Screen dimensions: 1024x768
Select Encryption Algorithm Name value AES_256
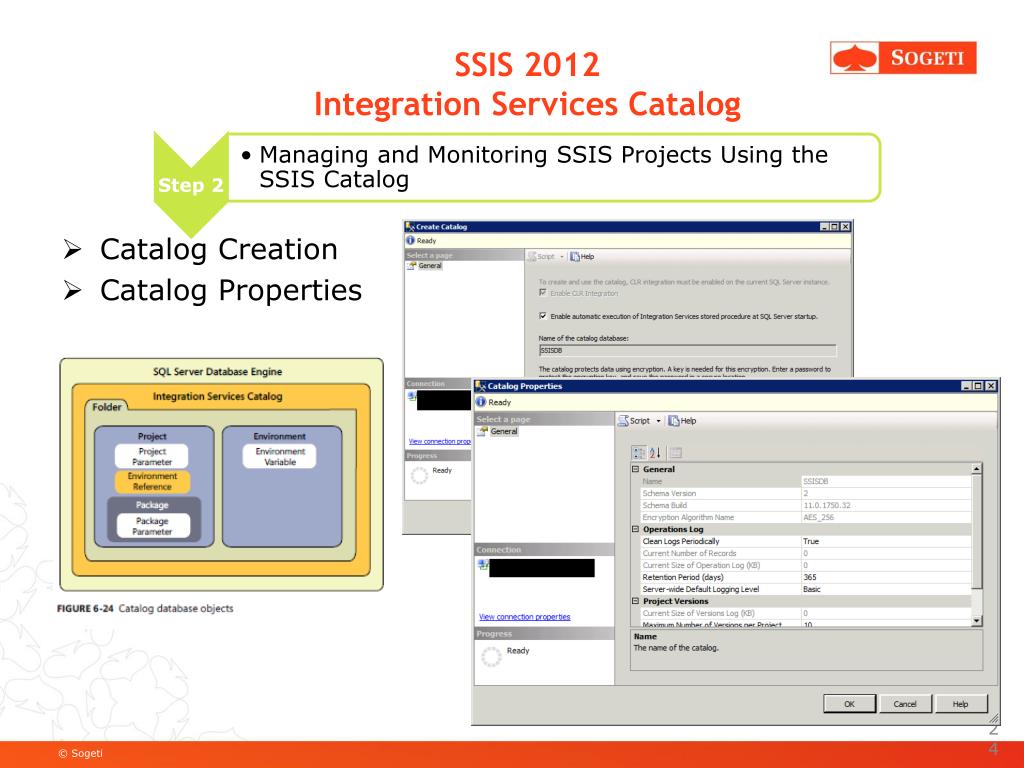[x=886, y=517]
